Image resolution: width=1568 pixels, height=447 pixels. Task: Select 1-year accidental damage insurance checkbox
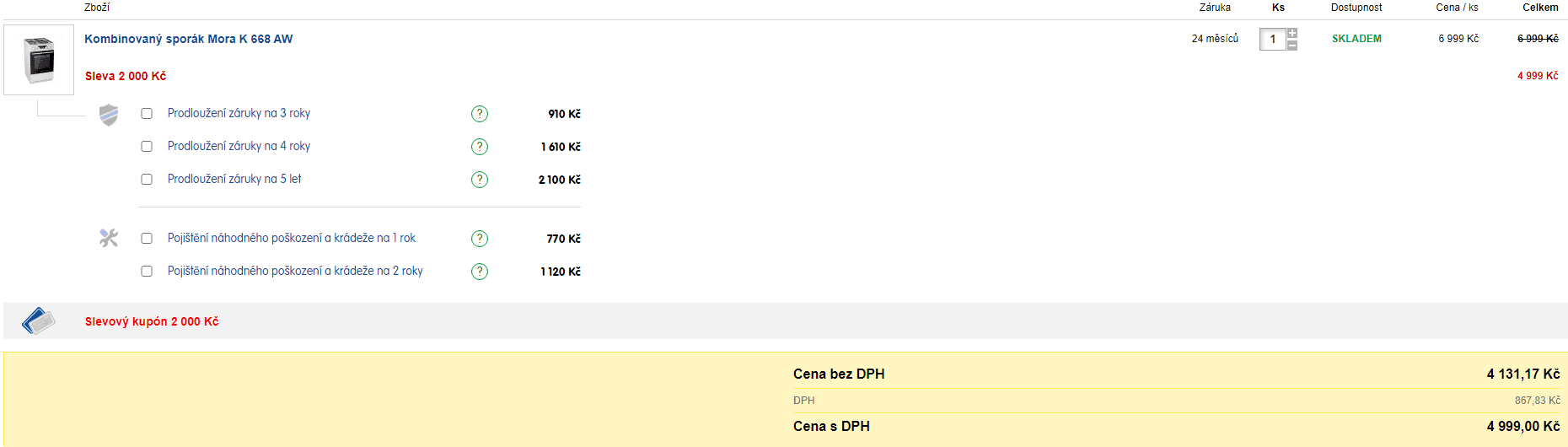[x=147, y=239]
